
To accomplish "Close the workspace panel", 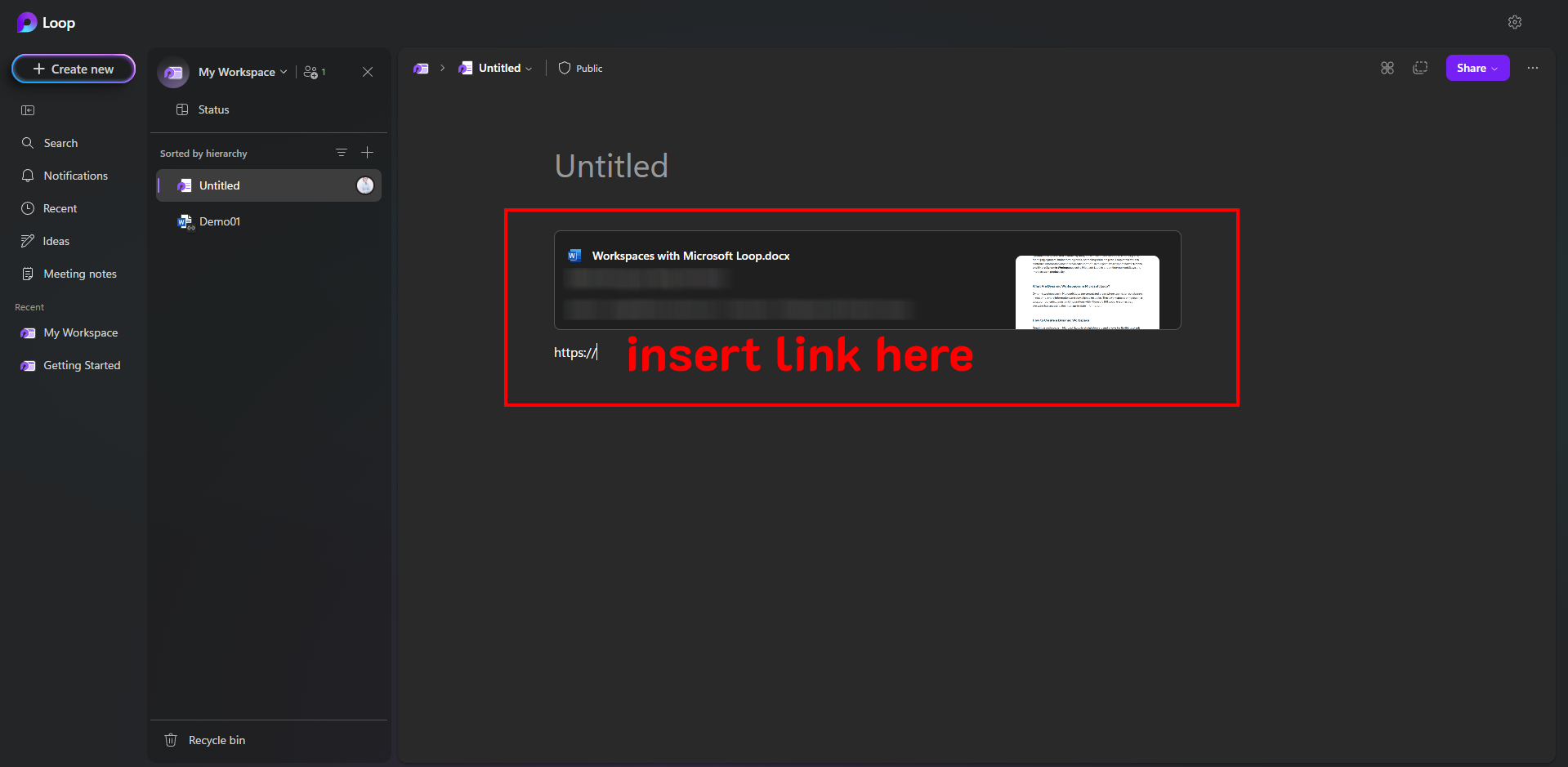I will (368, 72).
